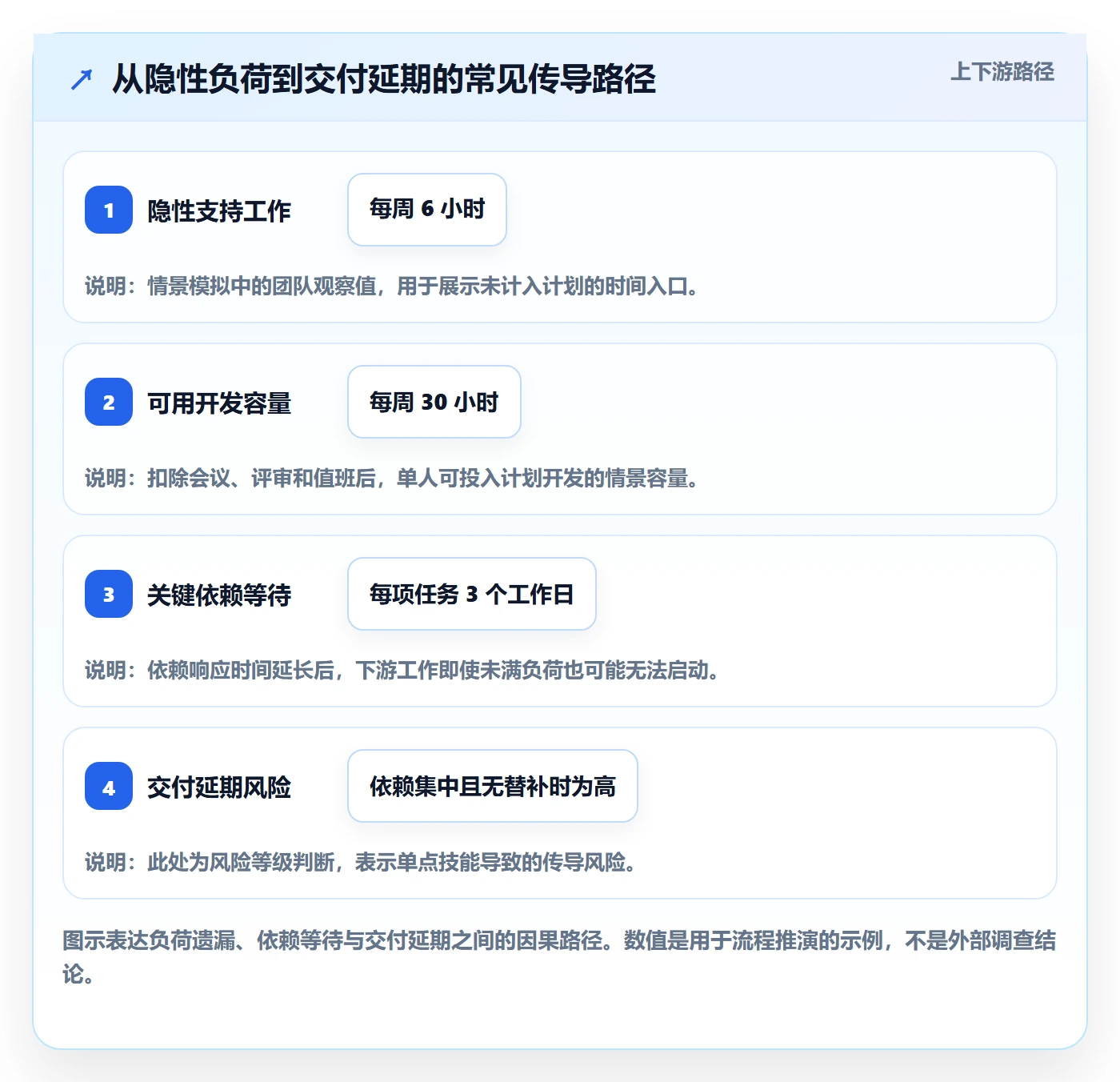
Task: Click the 每项任务 3 个工作日 value chip
Action: tap(472, 594)
